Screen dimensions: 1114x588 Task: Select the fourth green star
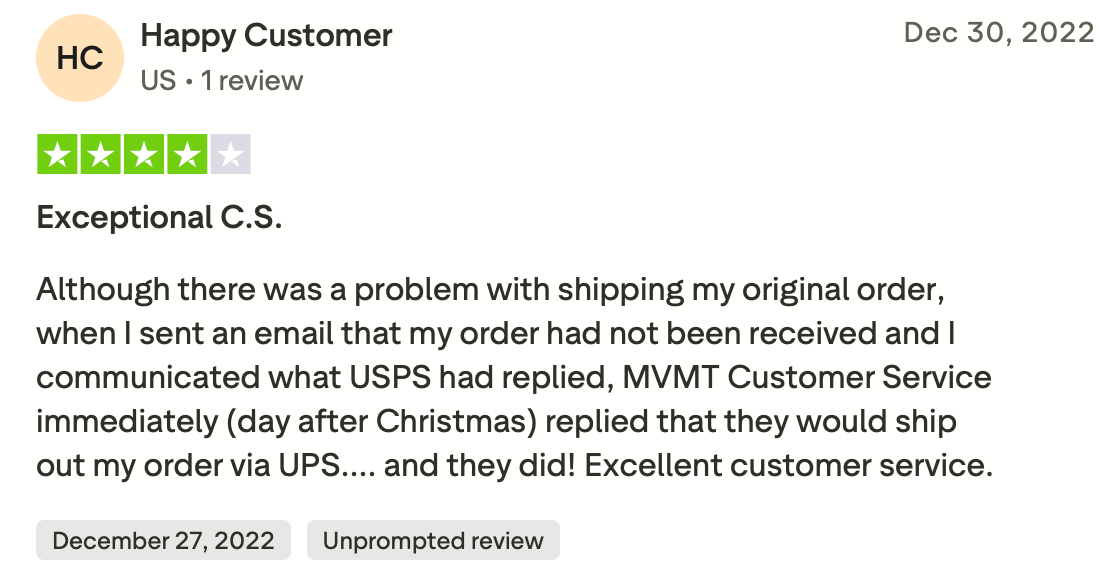[187, 154]
